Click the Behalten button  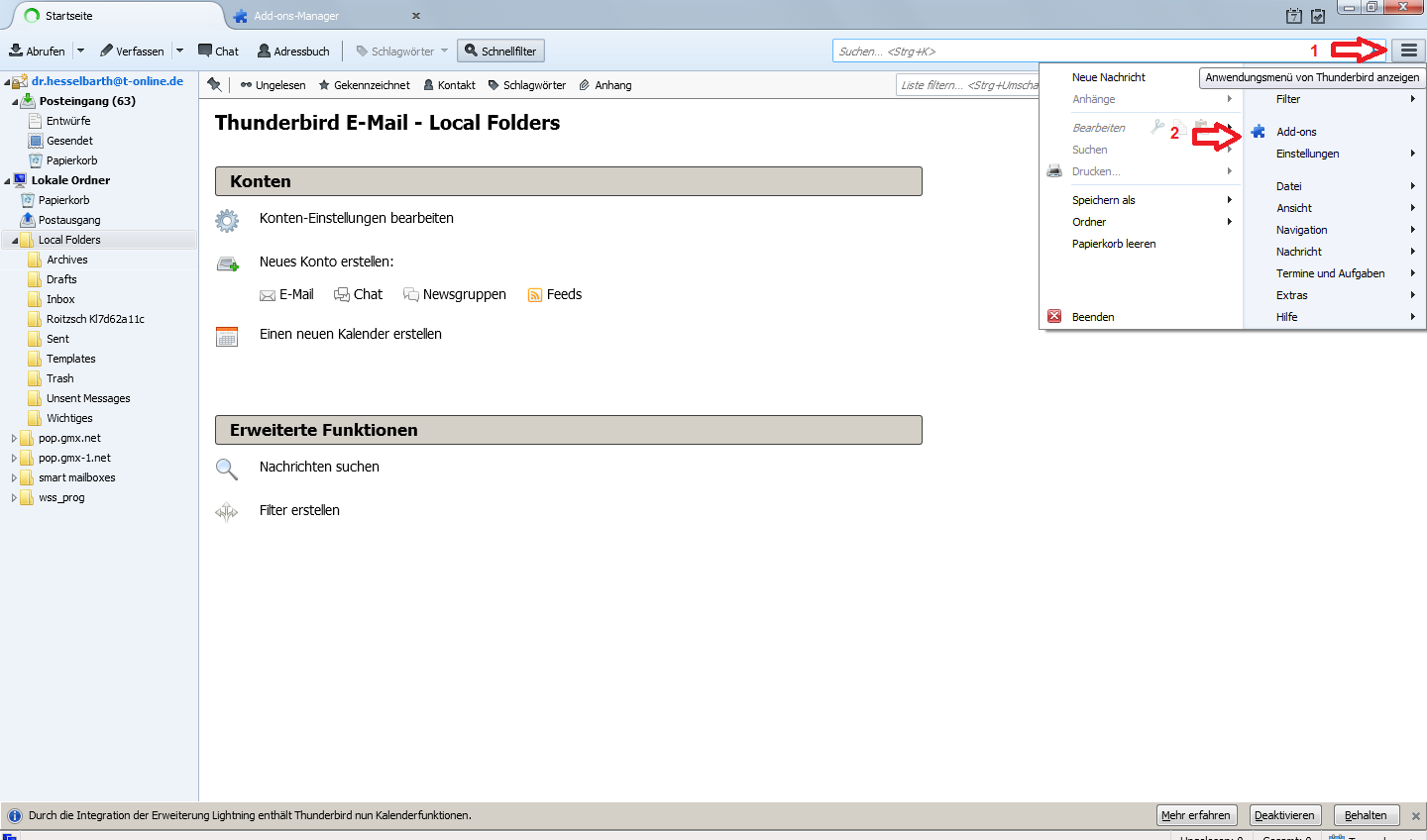[1366, 815]
